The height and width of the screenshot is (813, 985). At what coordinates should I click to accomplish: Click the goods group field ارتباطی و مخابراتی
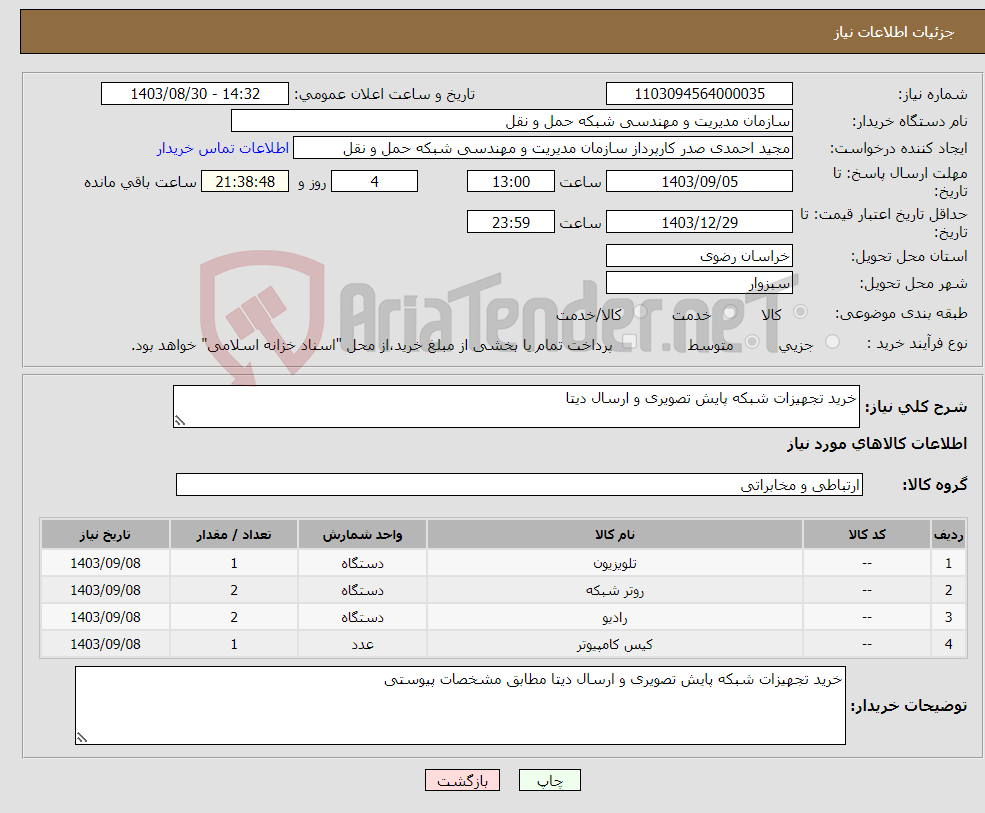tap(520, 484)
